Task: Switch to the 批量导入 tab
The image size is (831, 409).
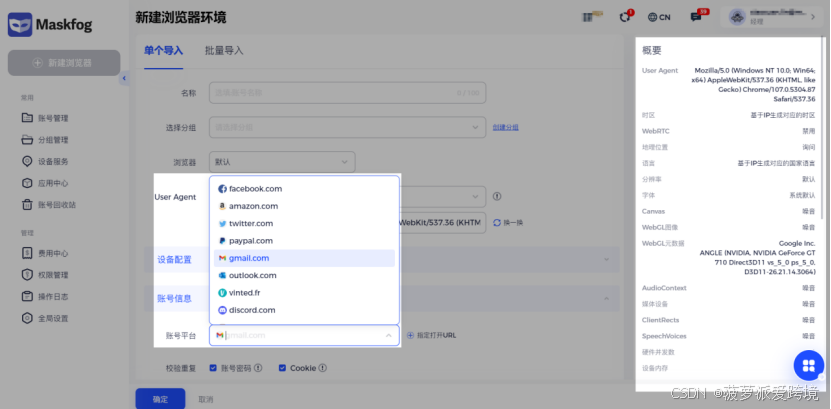Action: click(x=224, y=50)
